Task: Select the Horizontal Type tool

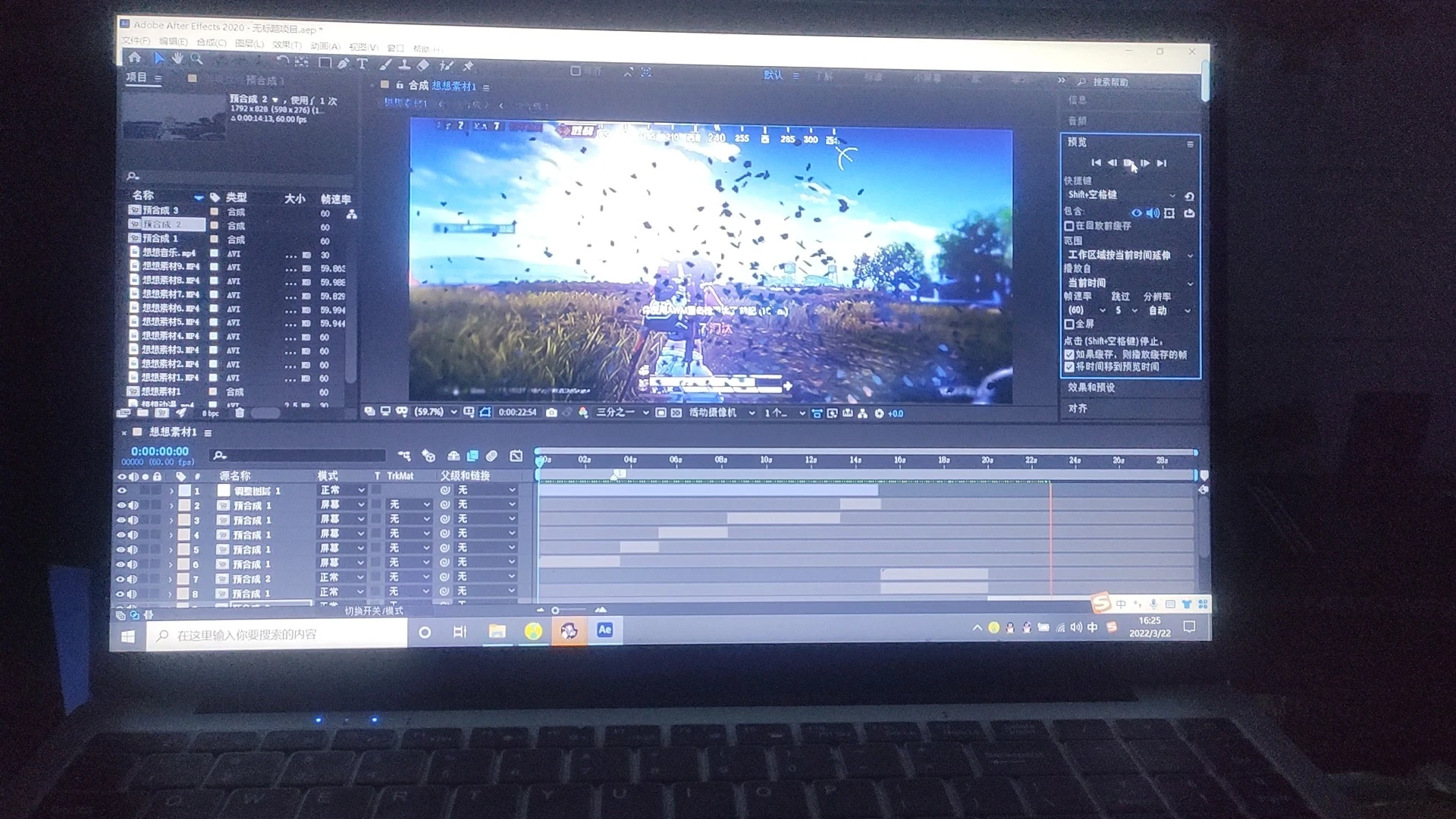Action: [362, 64]
